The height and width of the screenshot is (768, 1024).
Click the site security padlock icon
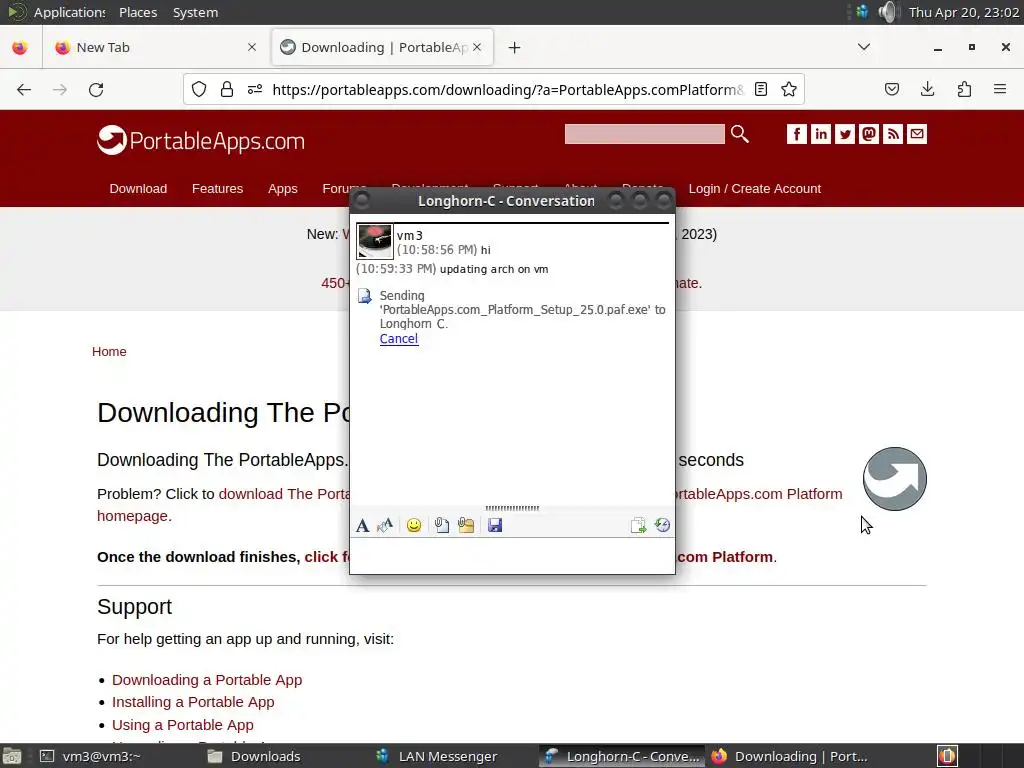(227, 89)
